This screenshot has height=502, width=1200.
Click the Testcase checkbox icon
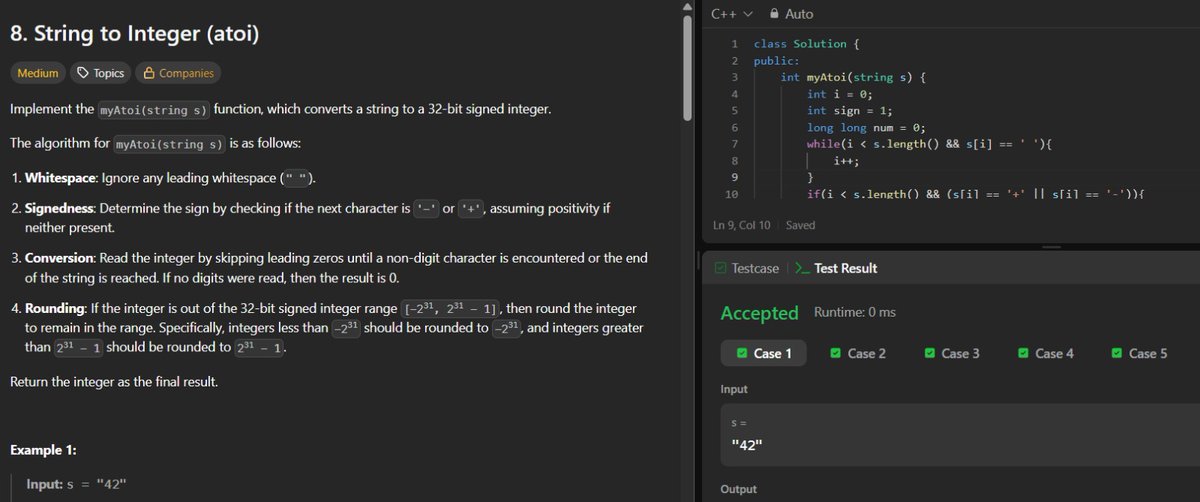coord(719,268)
